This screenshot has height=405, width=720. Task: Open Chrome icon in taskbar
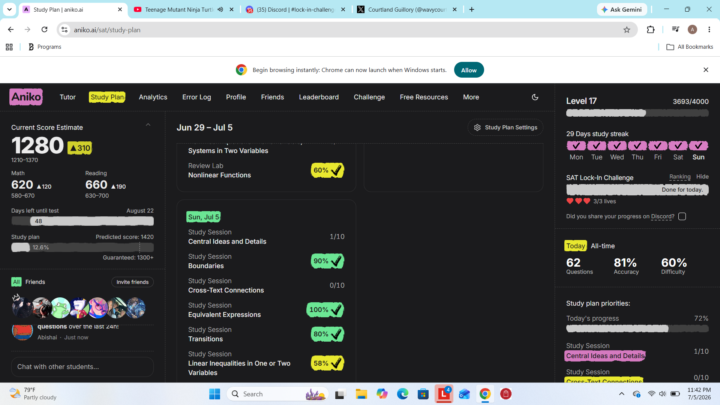click(485, 394)
